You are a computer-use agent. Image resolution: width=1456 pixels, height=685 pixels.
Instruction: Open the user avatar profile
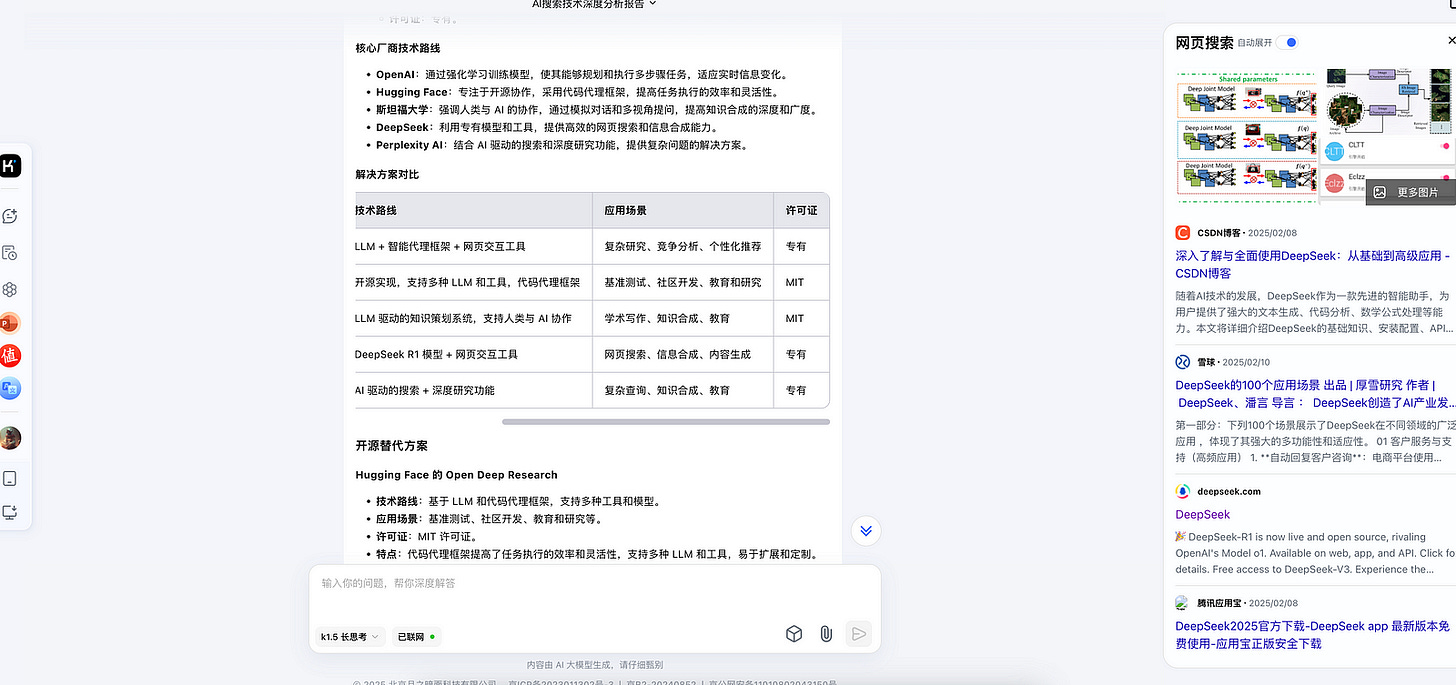pyautogui.click(x=10, y=437)
